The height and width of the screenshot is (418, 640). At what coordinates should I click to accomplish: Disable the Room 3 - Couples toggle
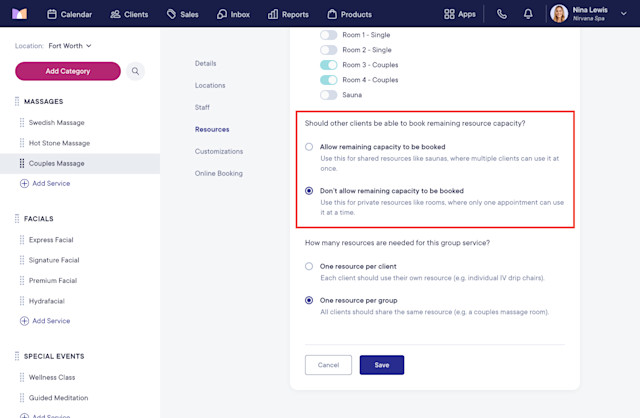click(329, 65)
